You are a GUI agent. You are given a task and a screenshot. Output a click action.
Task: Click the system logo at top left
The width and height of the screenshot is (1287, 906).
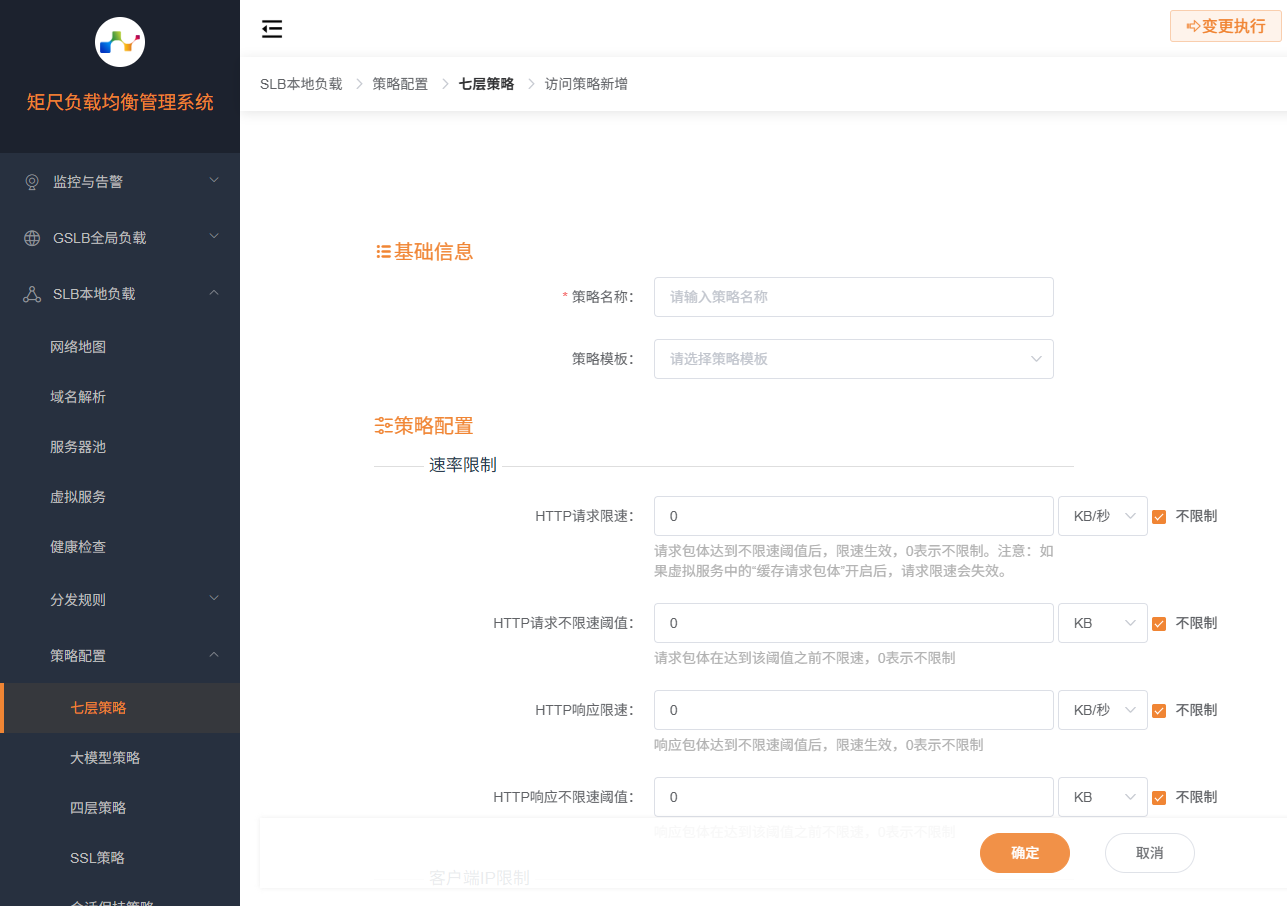click(x=119, y=42)
